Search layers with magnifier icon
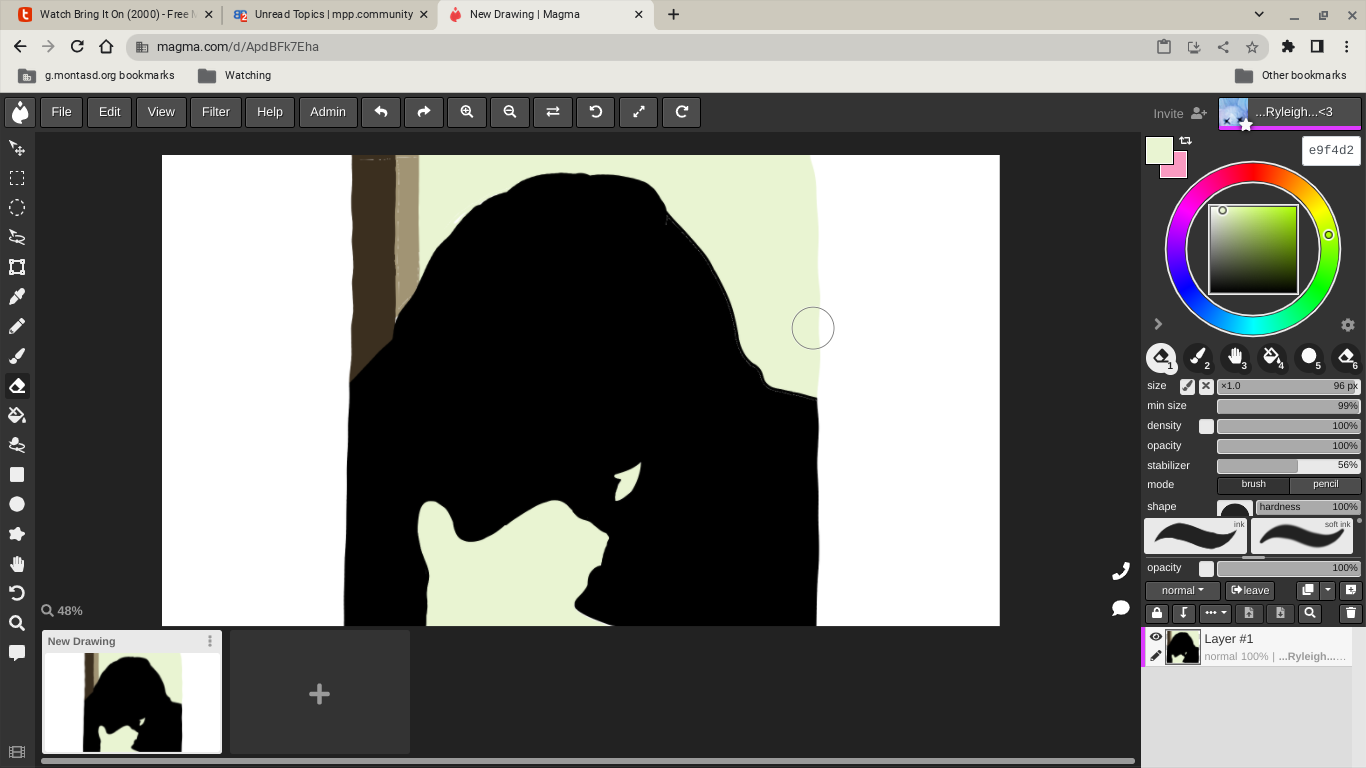Screen dimensions: 1366x768 pos(1310,613)
